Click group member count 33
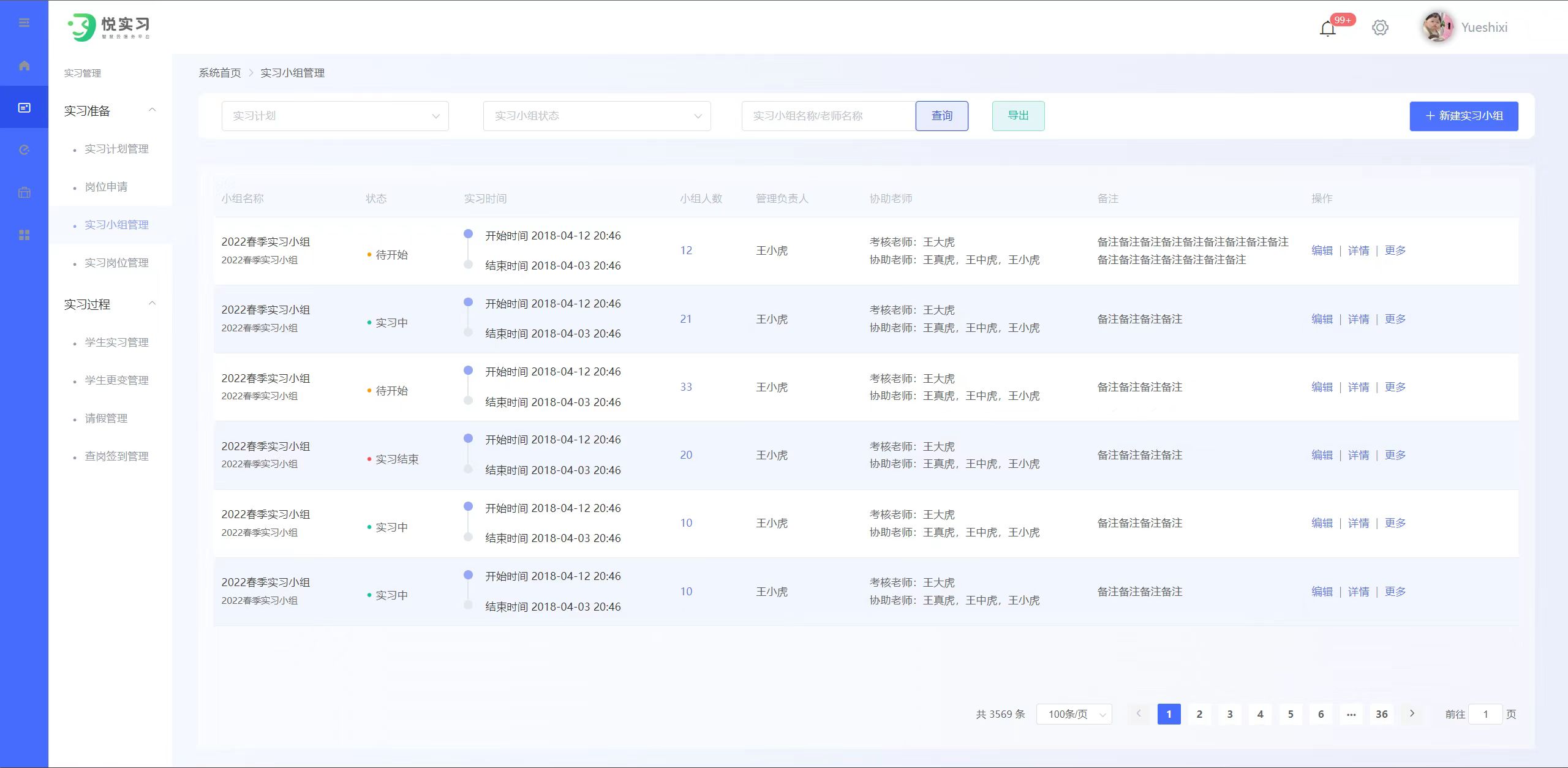Viewport: 1568px width, 768px height. 686,387
